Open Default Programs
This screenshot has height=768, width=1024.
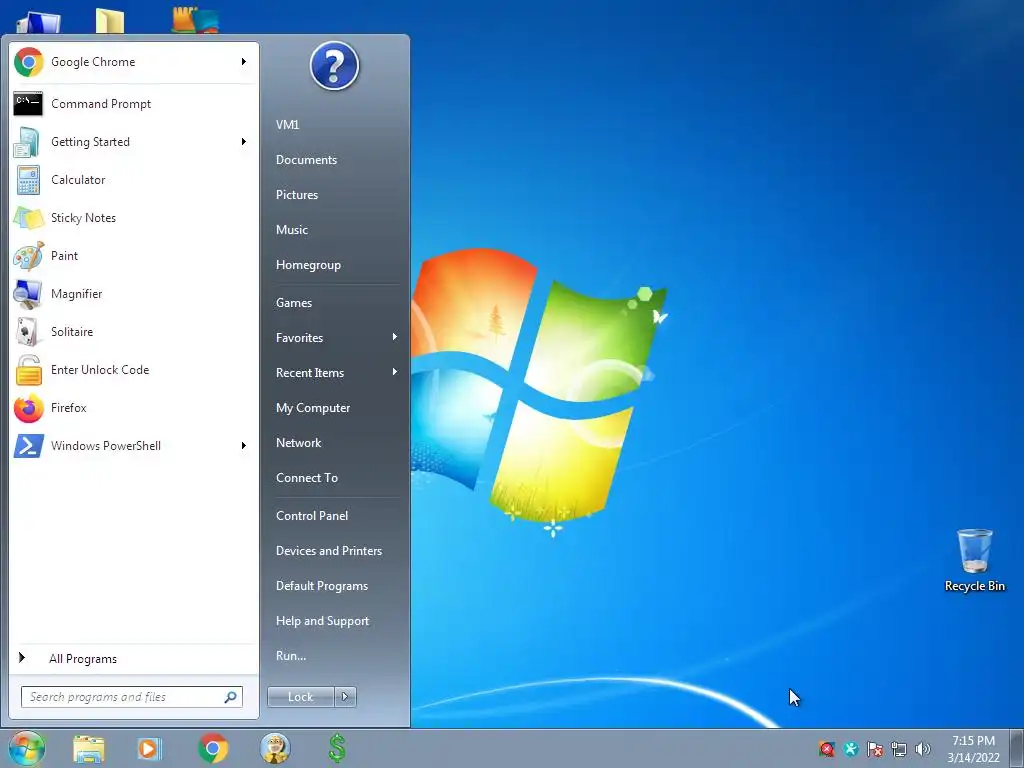(322, 586)
